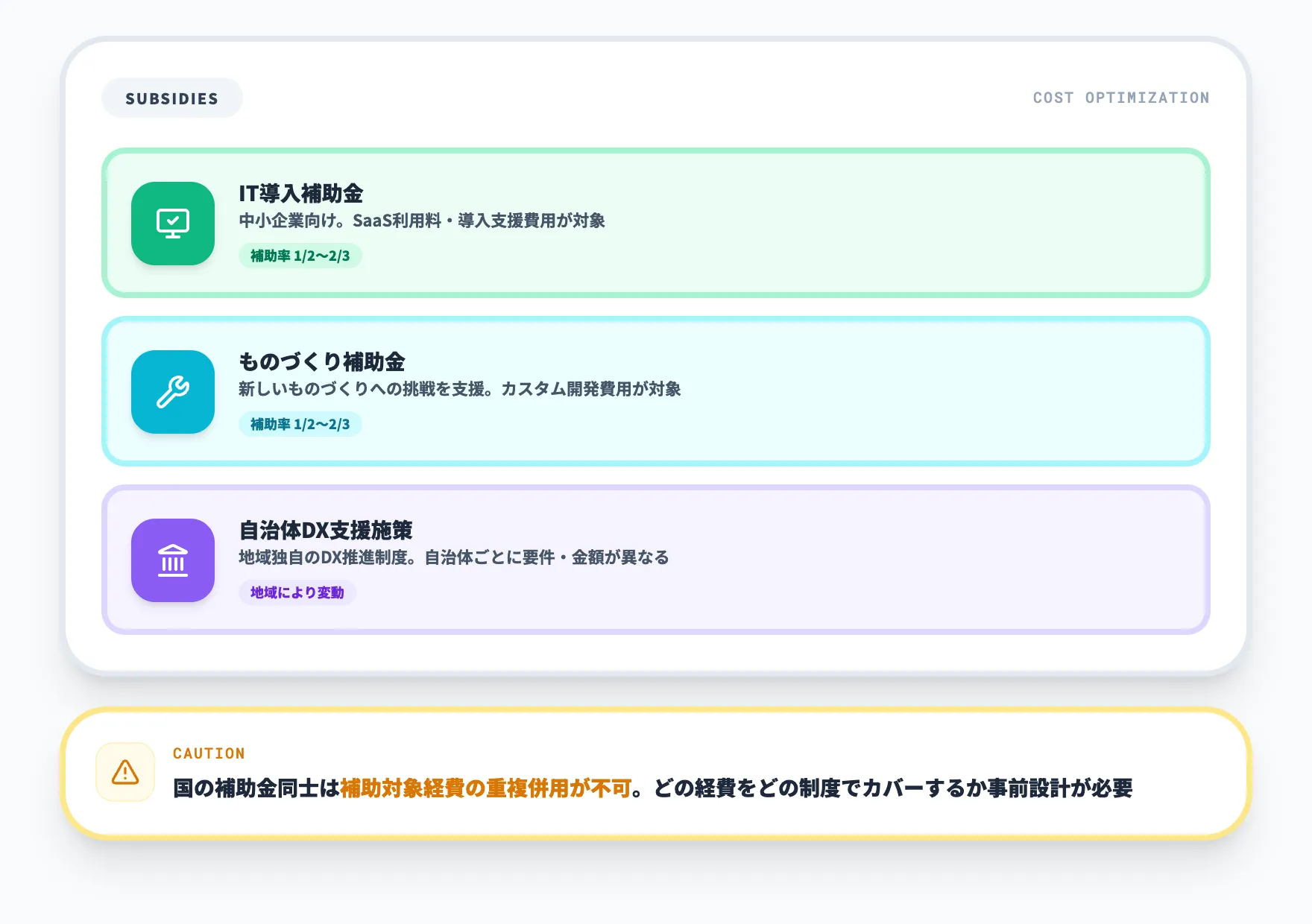Toggle the 補助率 1/2〜2/3 badge on IT導入補助金

coord(300,256)
